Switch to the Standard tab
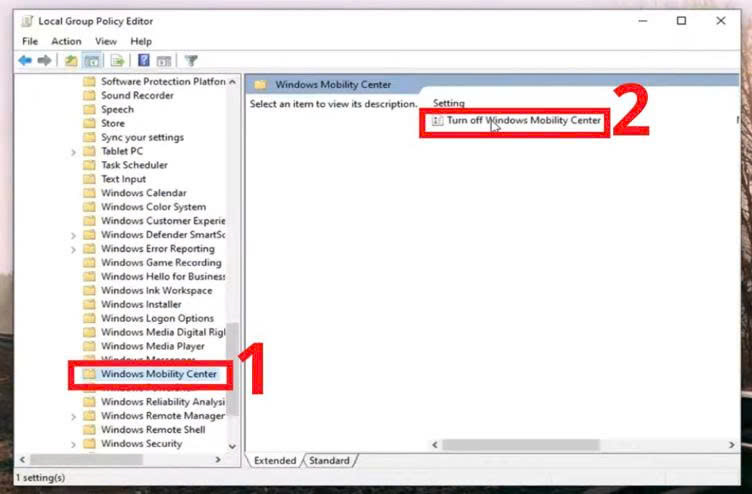The image size is (752, 494). [329, 461]
